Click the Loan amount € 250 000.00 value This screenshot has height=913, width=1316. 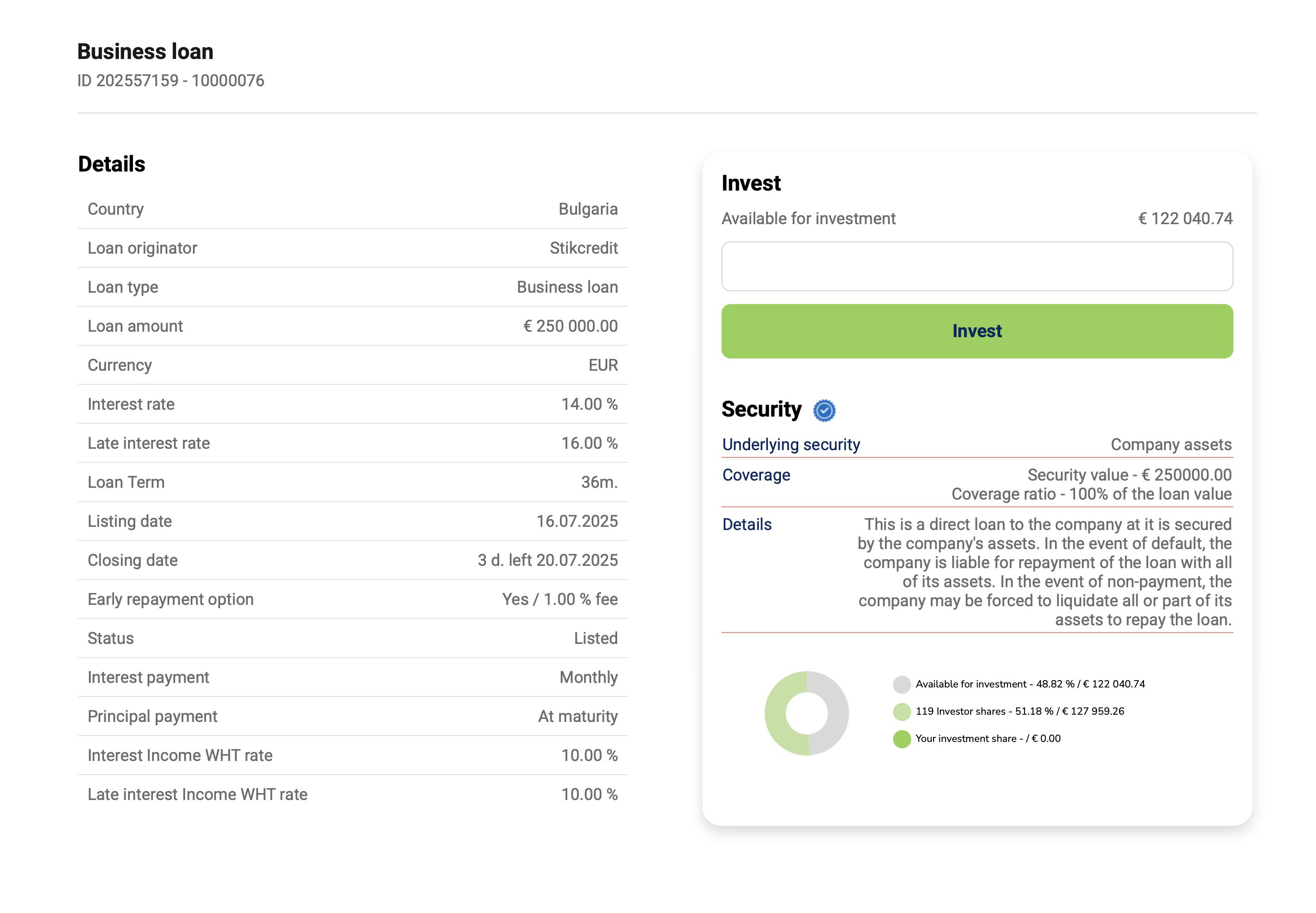pyautogui.click(x=570, y=326)
